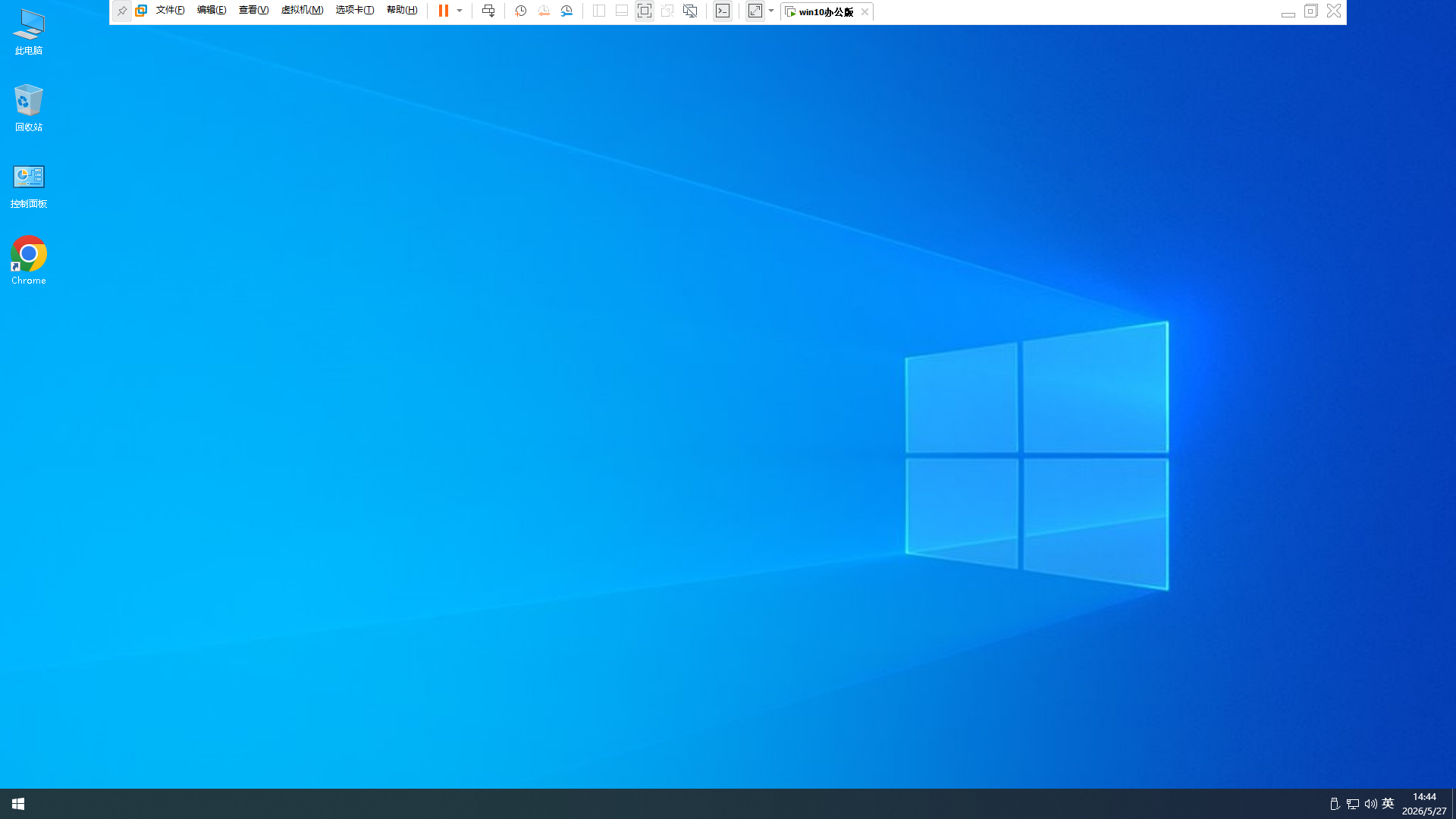Click the safely remove hardware USB tray icon
The width and height of the screenshot is (1456, 819).
(1335, 804)
